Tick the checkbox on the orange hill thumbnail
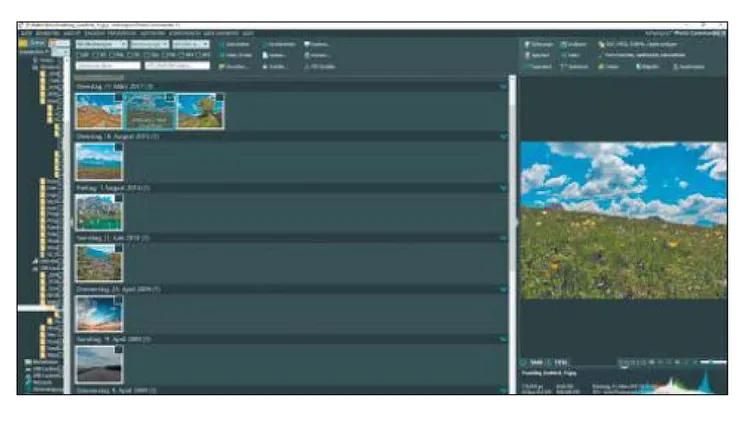The width and height of the screenshot is (750, 421). coord(118,98)
